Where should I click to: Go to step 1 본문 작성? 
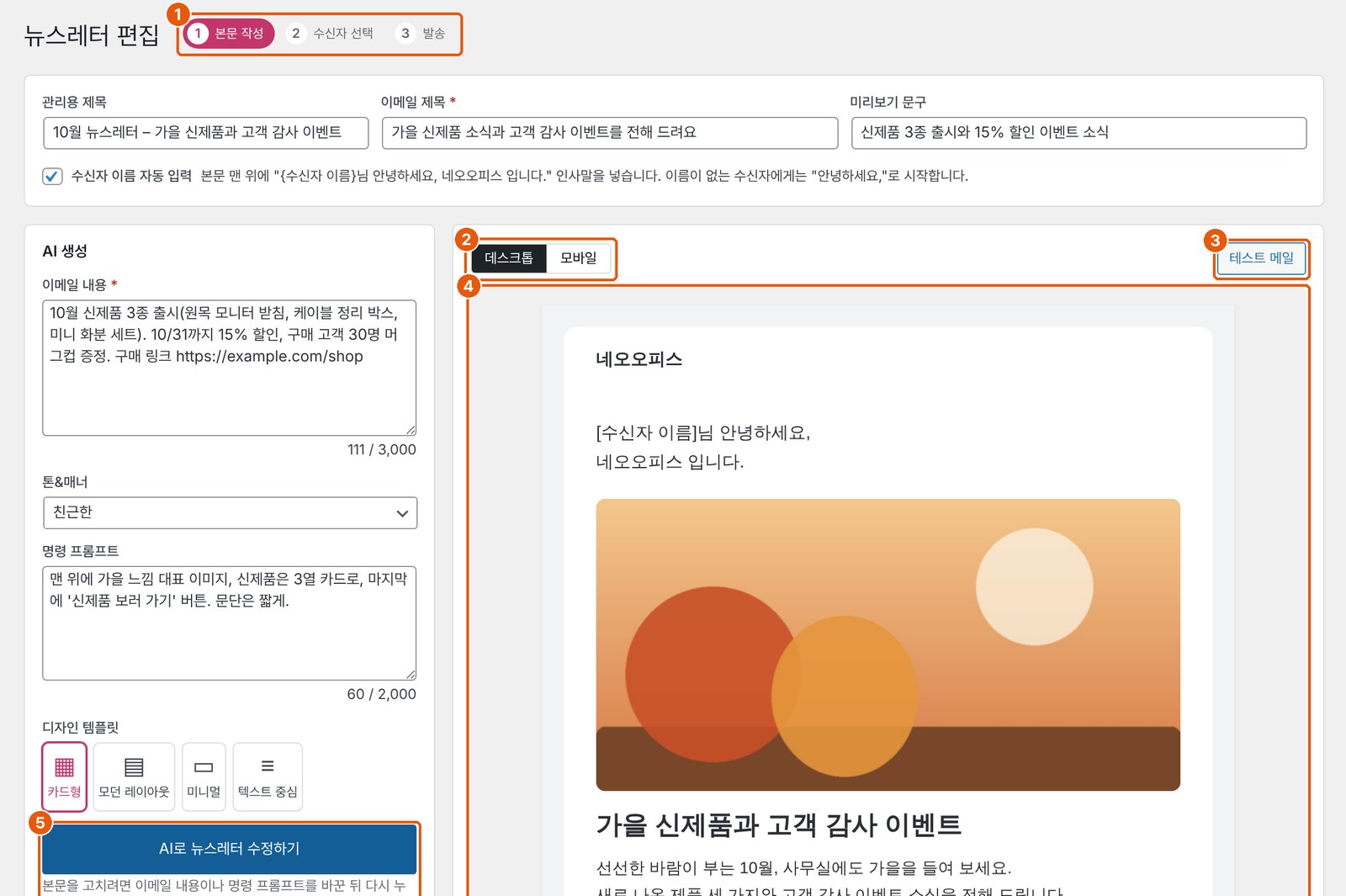pyautogui.click(x=229, y=34)
